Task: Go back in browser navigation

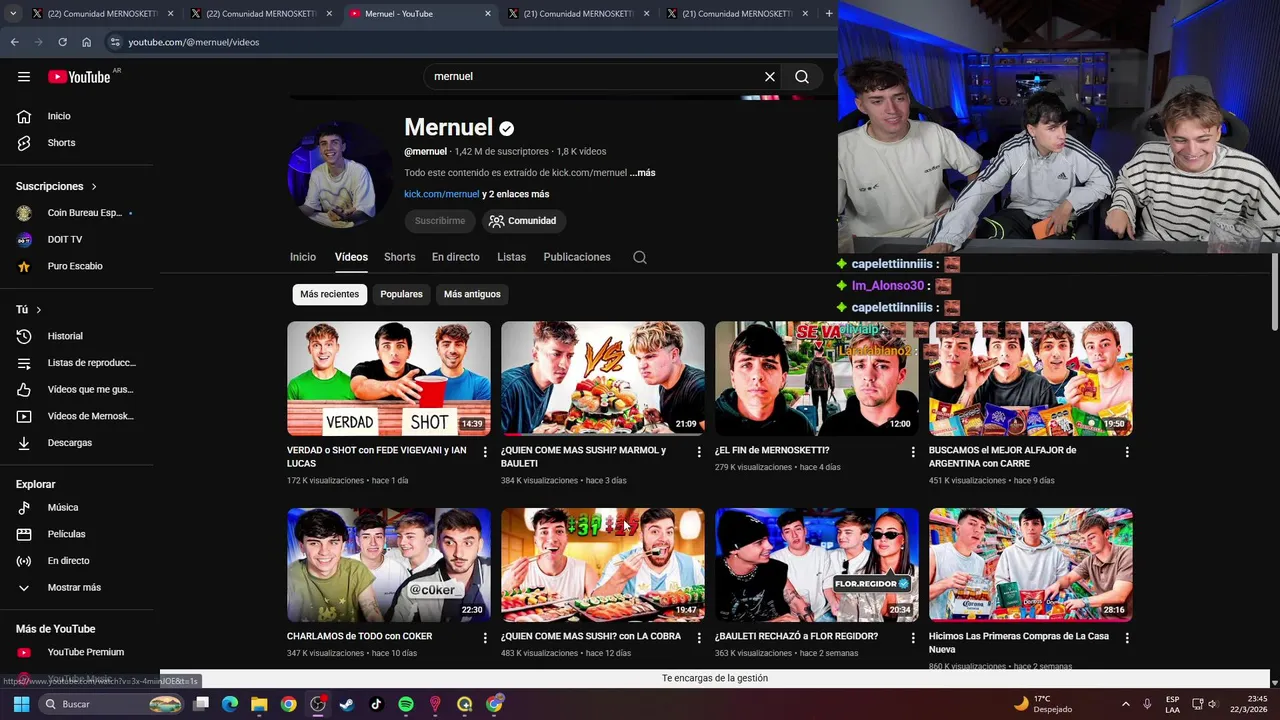Action: [x=14, y=42]
